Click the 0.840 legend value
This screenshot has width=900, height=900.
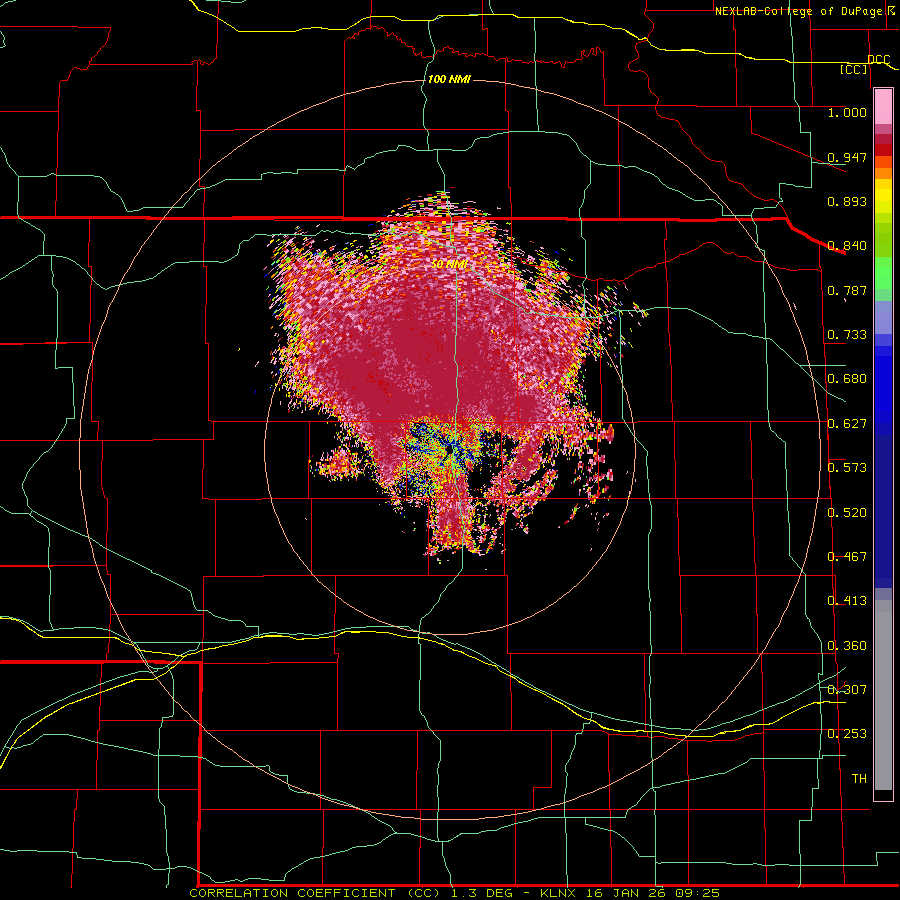point(847,246)
